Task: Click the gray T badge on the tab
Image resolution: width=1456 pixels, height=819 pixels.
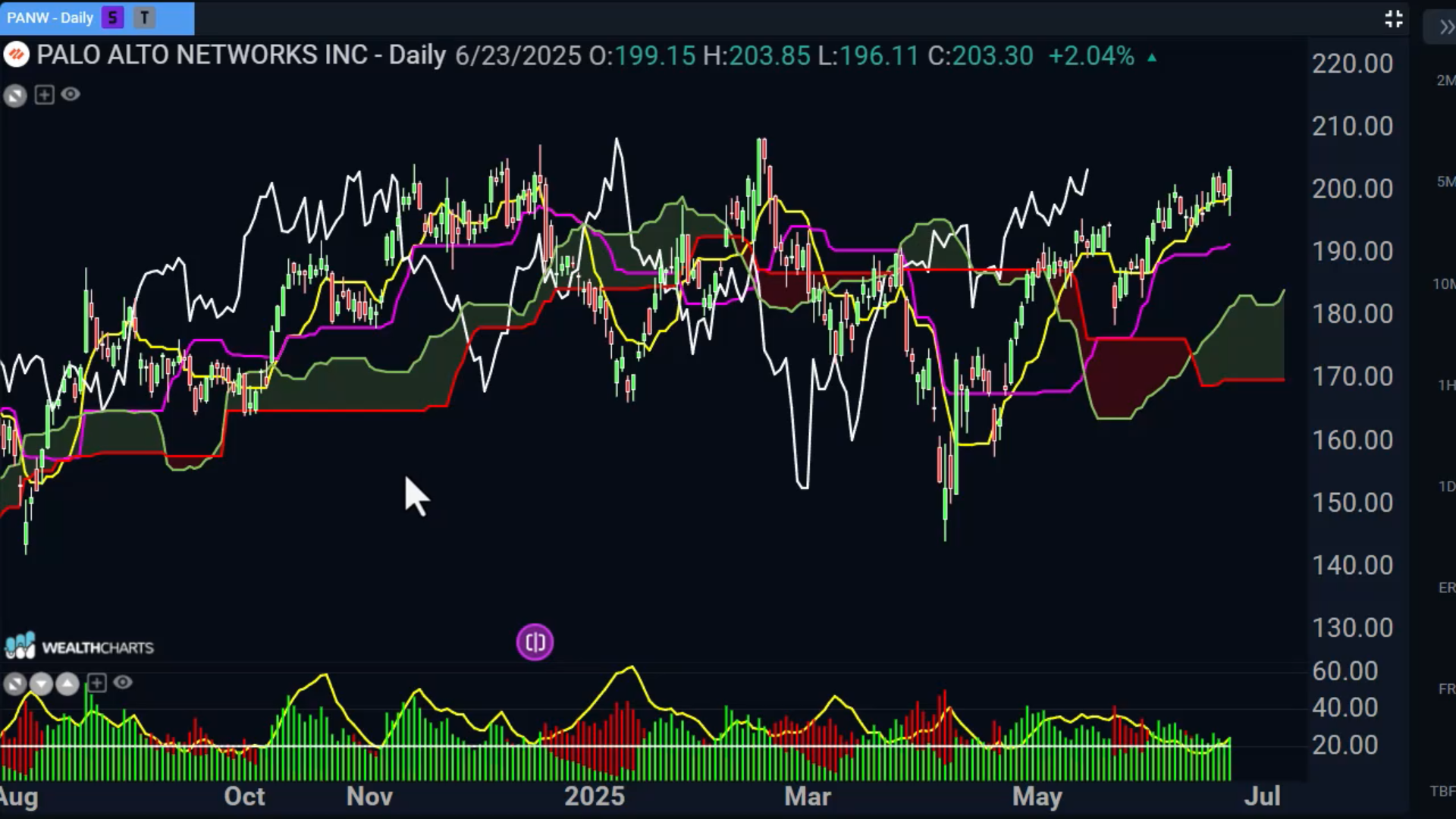Action: click(144, 17)
